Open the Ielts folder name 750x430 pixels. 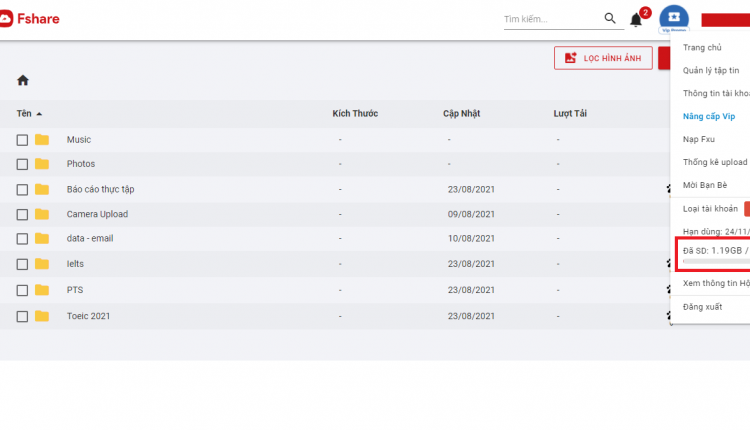point(75,264)
